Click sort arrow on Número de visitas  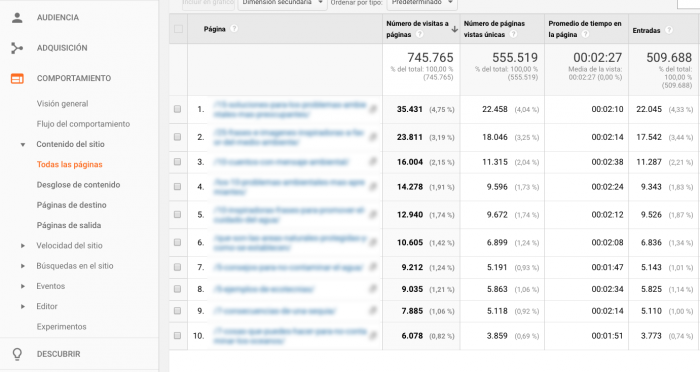pos(454,29)
